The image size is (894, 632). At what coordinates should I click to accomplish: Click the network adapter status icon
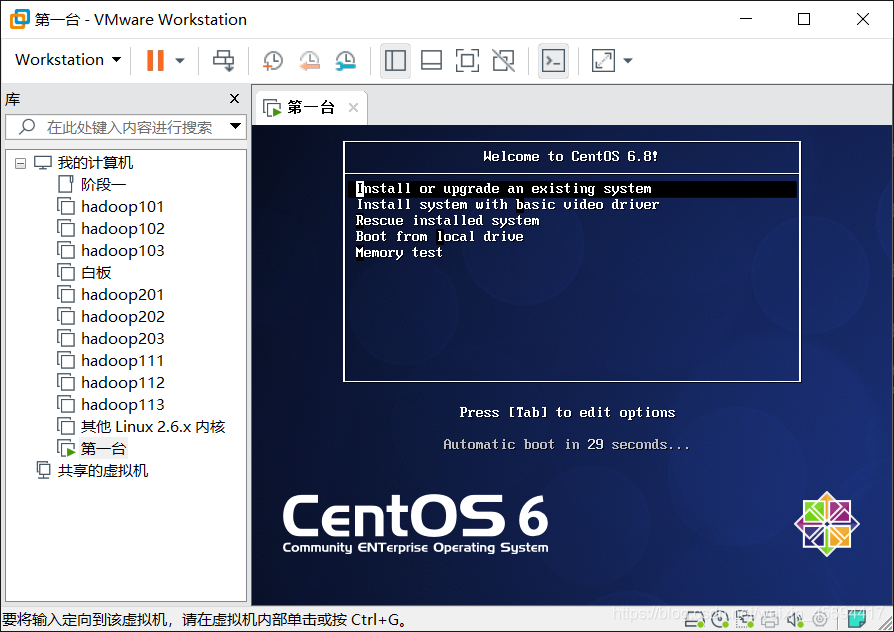pyautogui.click(x=745, y=619)
